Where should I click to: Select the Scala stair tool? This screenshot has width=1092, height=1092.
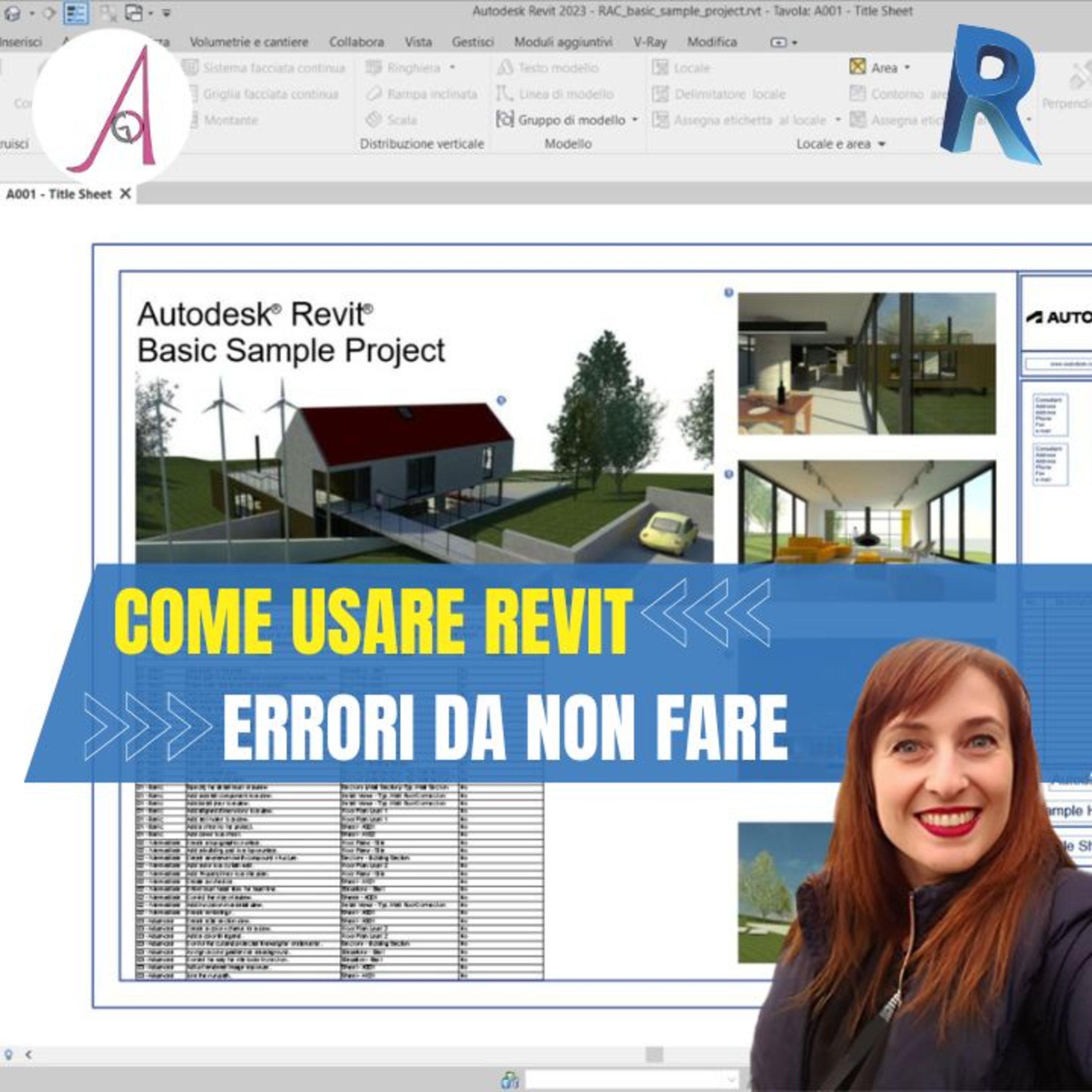pos(392,120)
